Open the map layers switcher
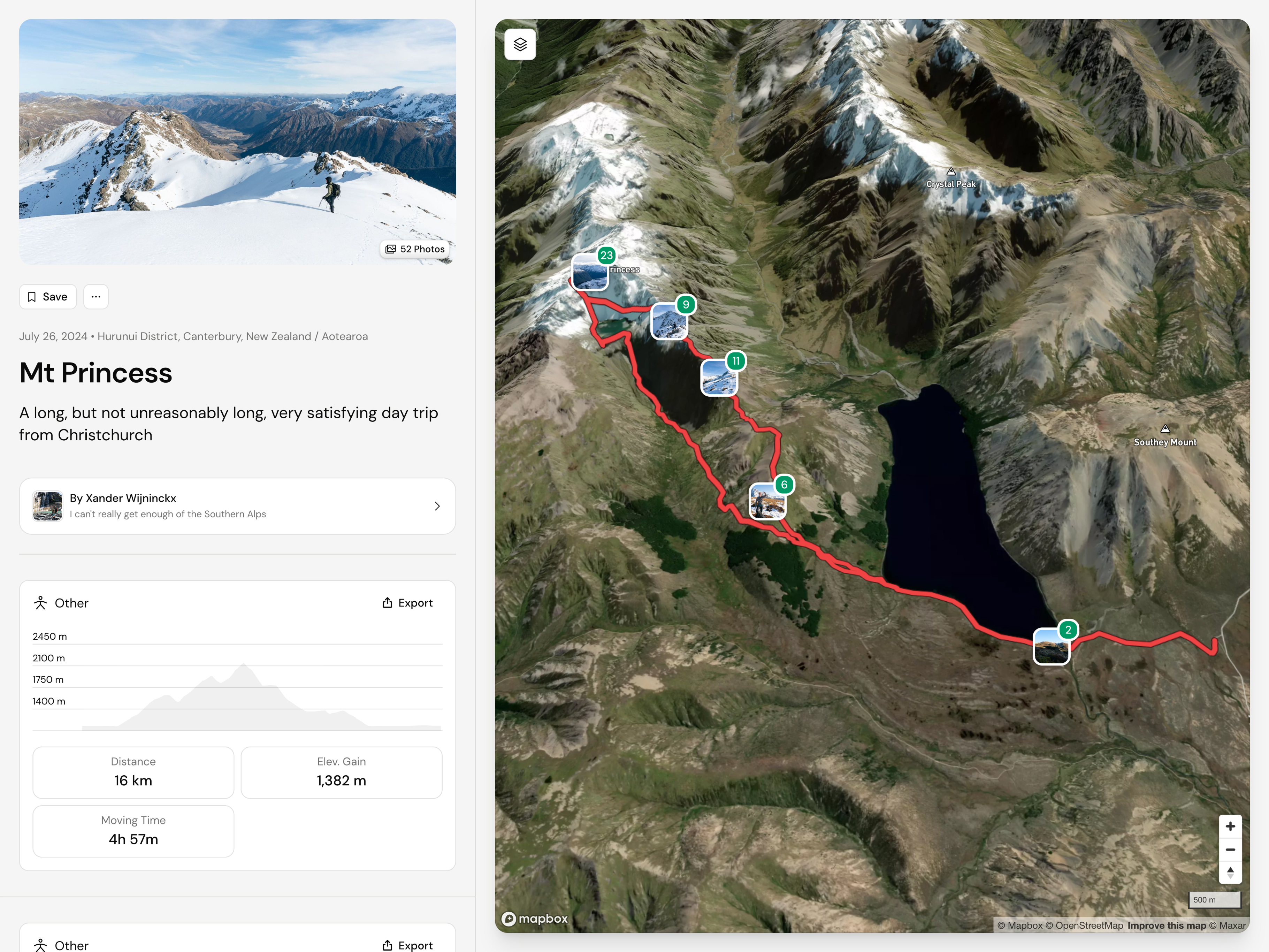 click(x=520, y=44)
